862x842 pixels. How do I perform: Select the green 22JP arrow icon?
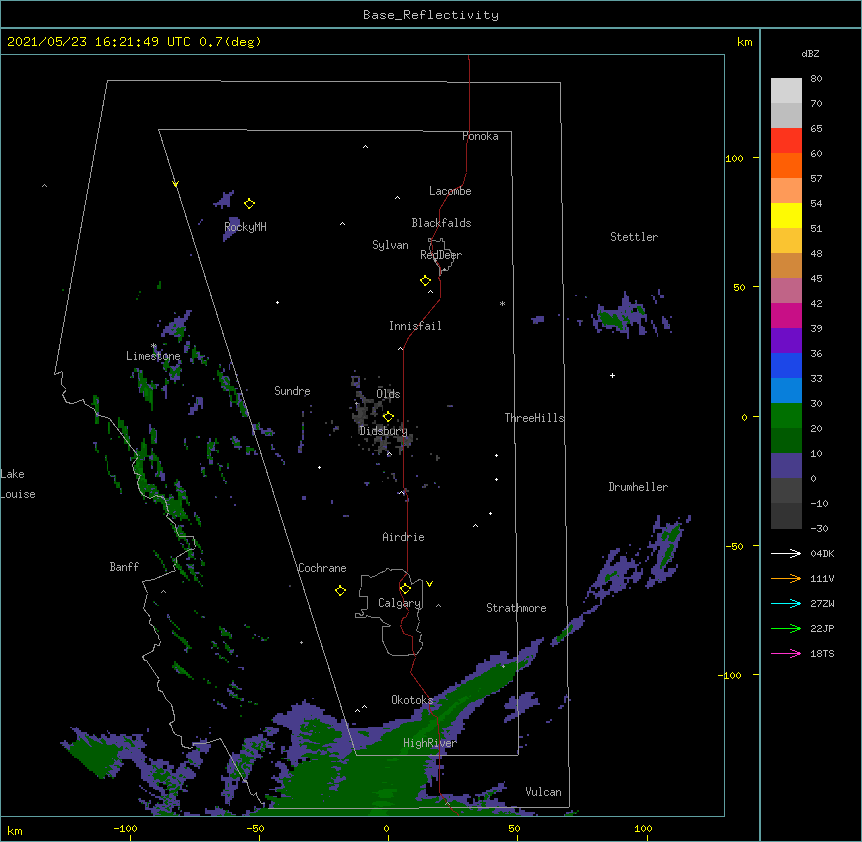[x=786, y=628]
